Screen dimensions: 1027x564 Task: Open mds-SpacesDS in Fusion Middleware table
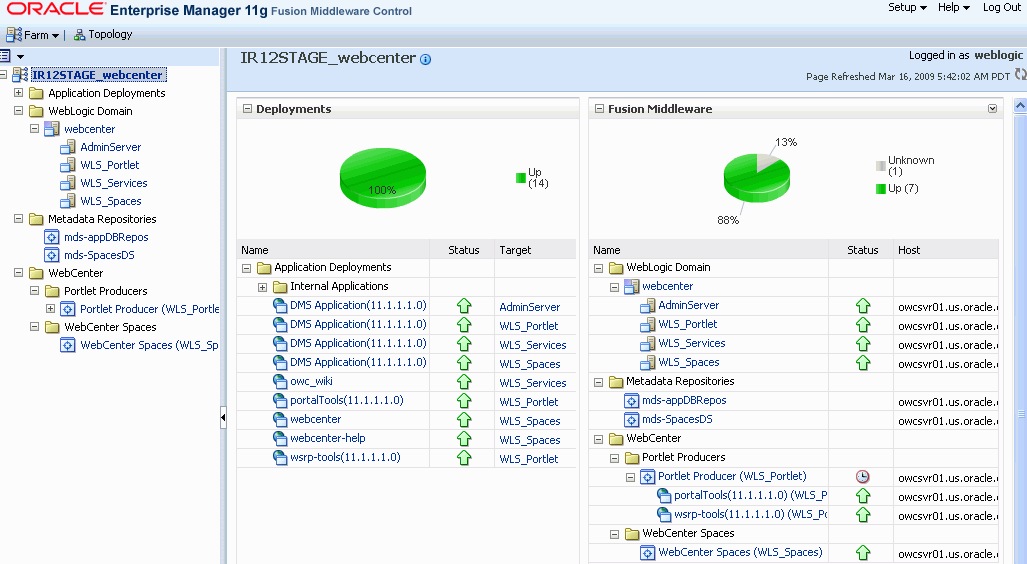[677, 419]
